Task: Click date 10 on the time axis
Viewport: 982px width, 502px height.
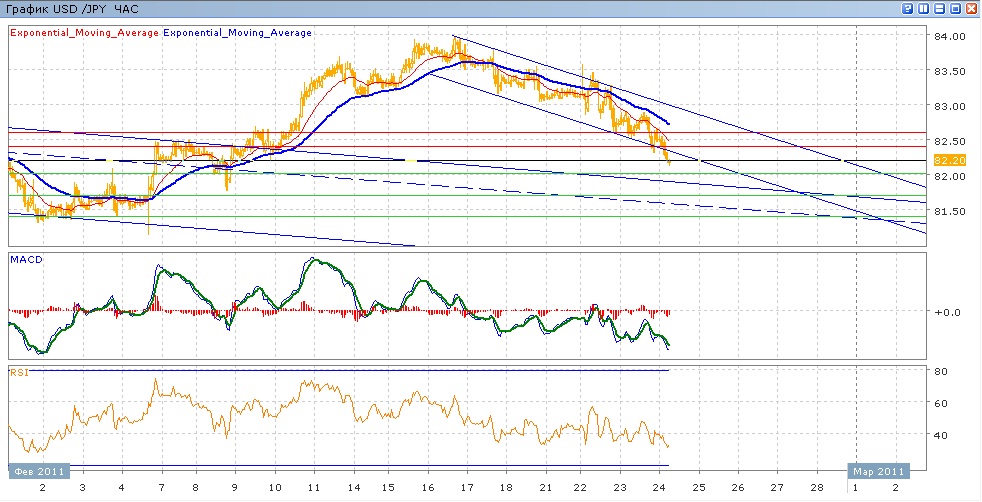Action: 274,488
